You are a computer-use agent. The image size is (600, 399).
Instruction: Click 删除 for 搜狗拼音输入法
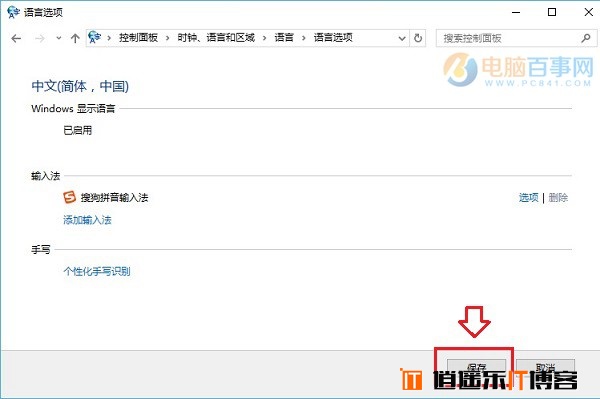point(558,197)
